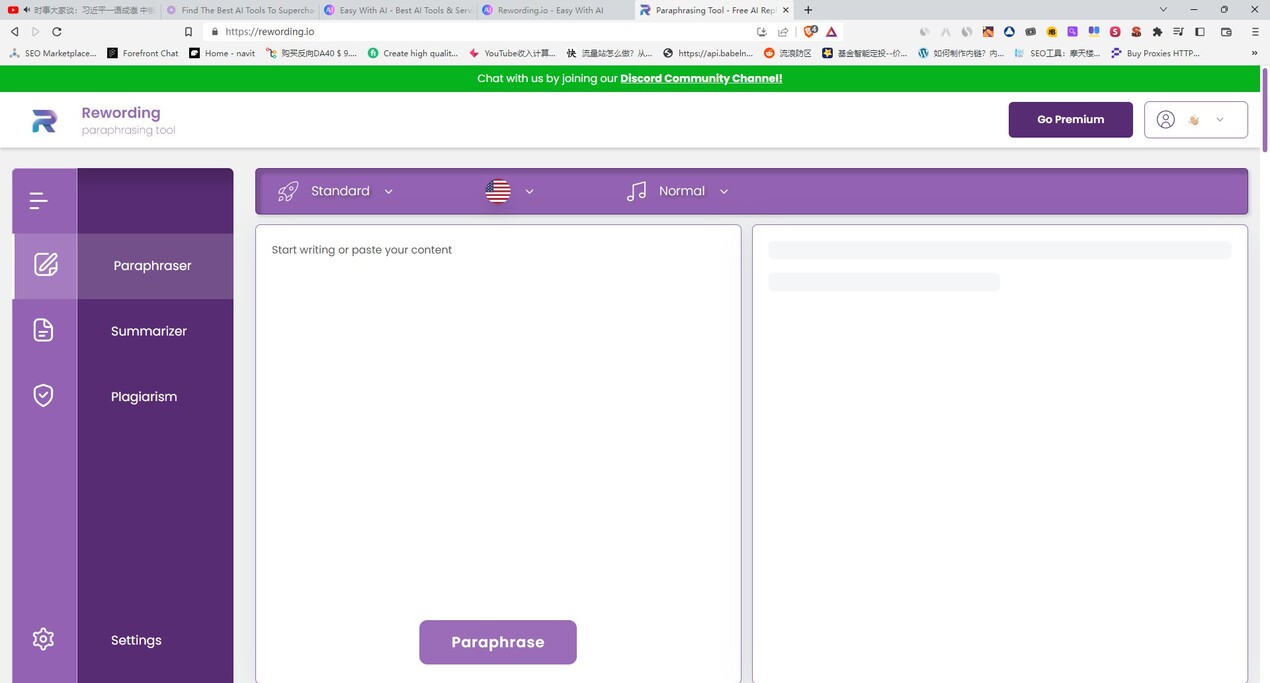
Task: Click the rocket icon beside Standard mode
Action: 288,190
